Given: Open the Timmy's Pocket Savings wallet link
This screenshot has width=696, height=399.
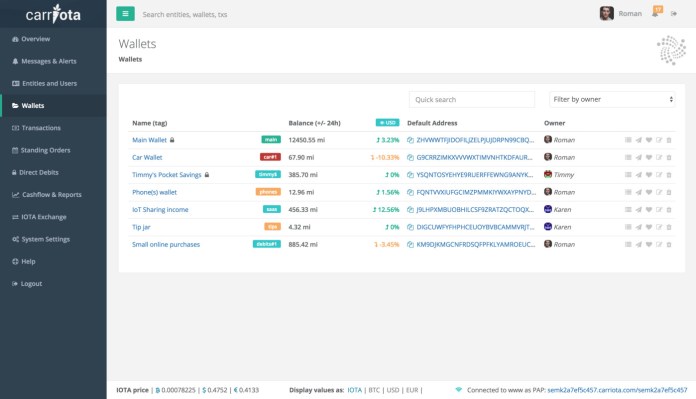Looking at the screenshot, I should coord(166,175).
